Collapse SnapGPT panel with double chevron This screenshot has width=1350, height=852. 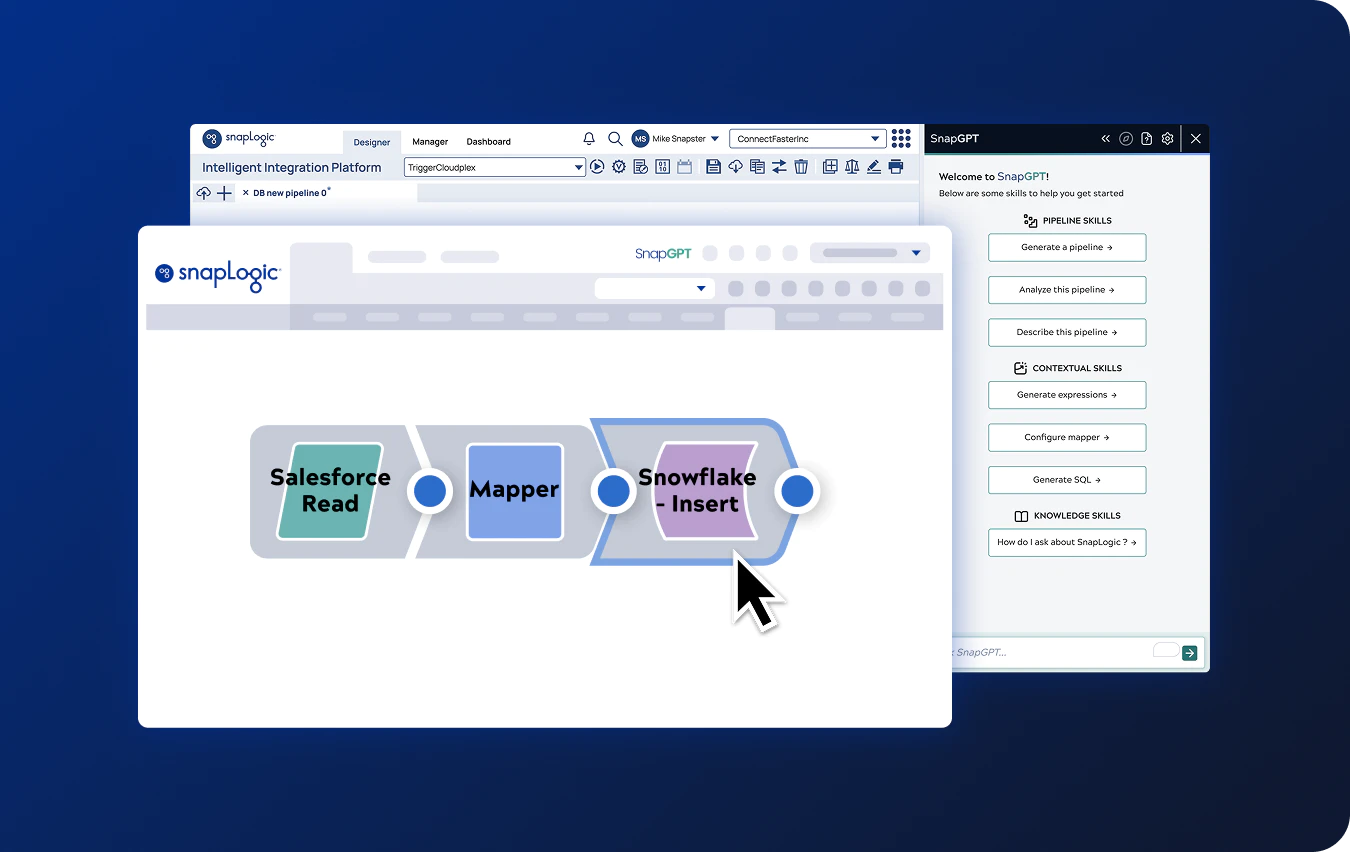tap(1105, 139)
